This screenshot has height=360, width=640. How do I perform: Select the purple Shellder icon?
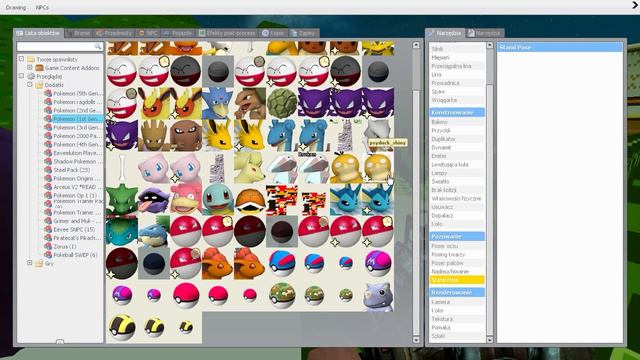coord(153,200)
